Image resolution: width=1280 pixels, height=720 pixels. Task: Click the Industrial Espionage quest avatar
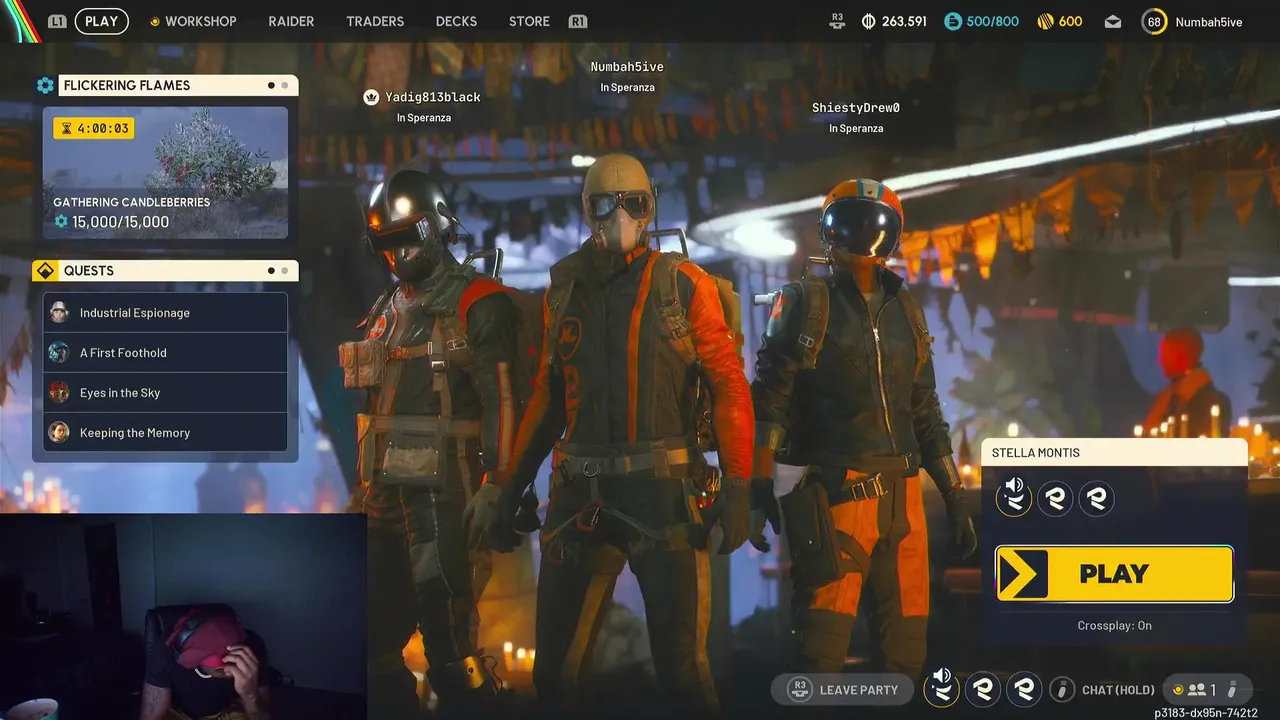point(59,312)
